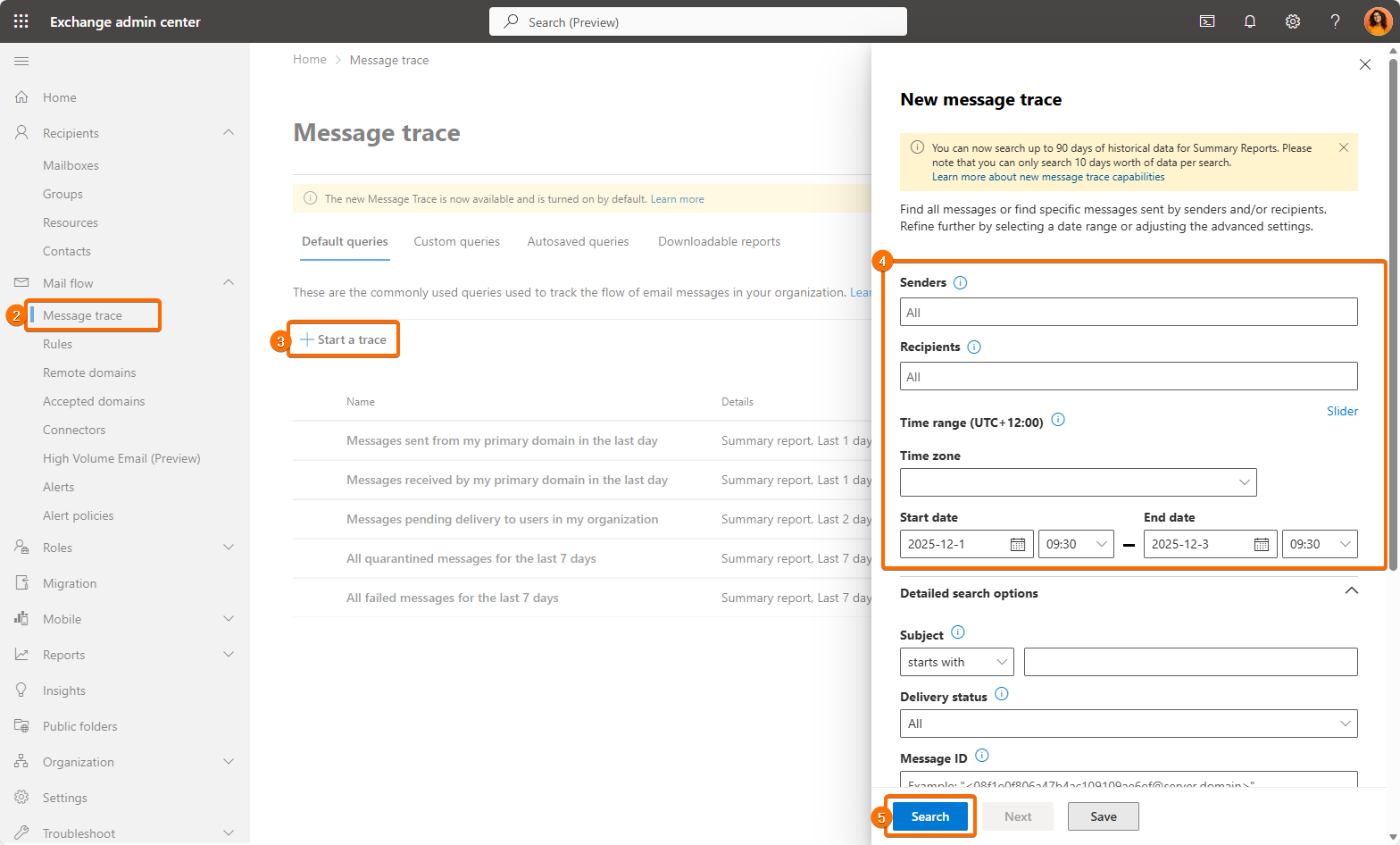This screenshot has width=1400, height=845.
Task: Open the Downloadable reports tab
Action: 719,241
